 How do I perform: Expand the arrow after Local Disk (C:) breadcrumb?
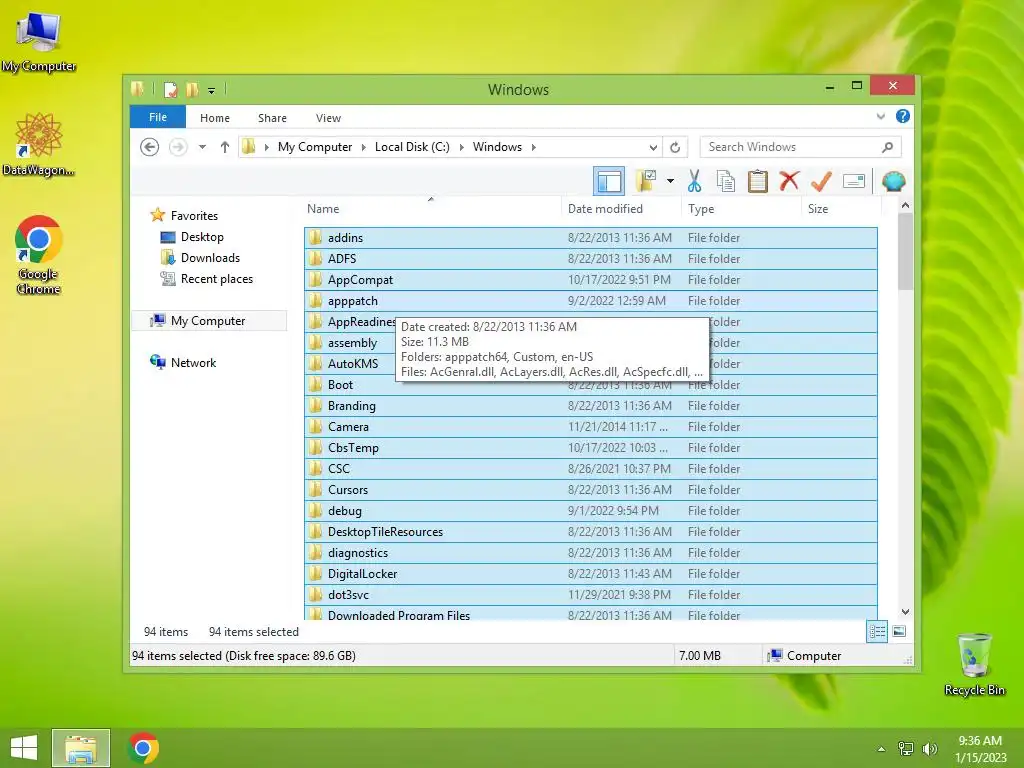[462, 147]
